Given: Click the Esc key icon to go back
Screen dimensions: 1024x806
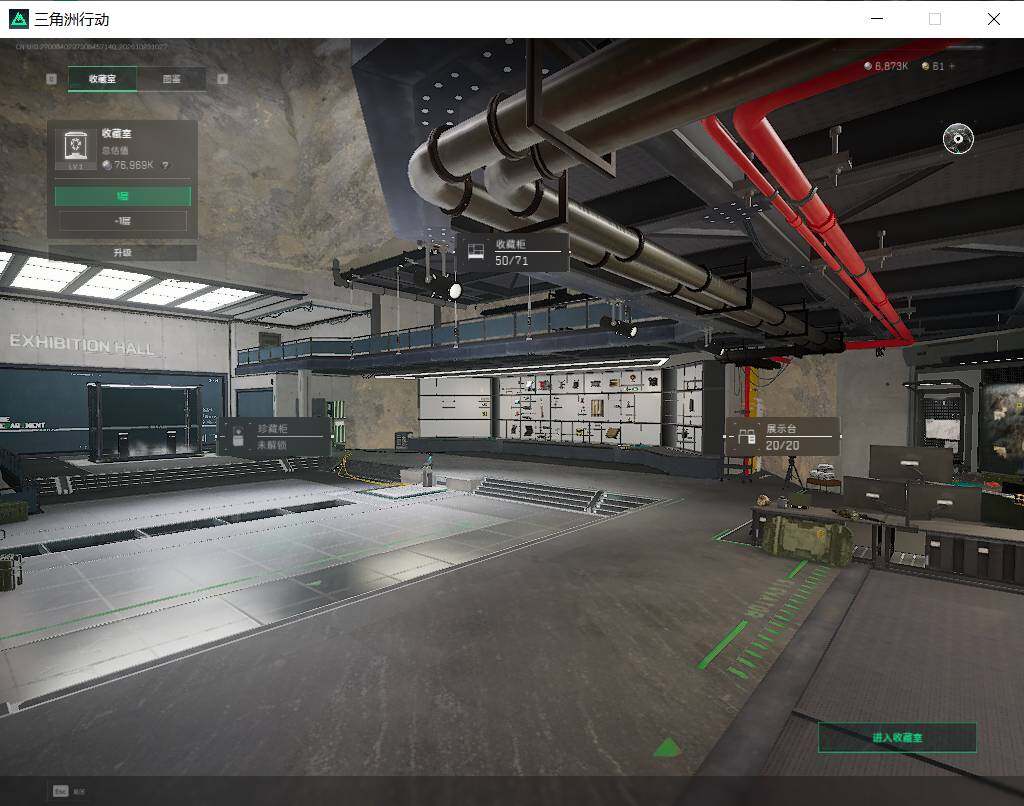Looking at the screenshot, I should (x=60, y=791).
